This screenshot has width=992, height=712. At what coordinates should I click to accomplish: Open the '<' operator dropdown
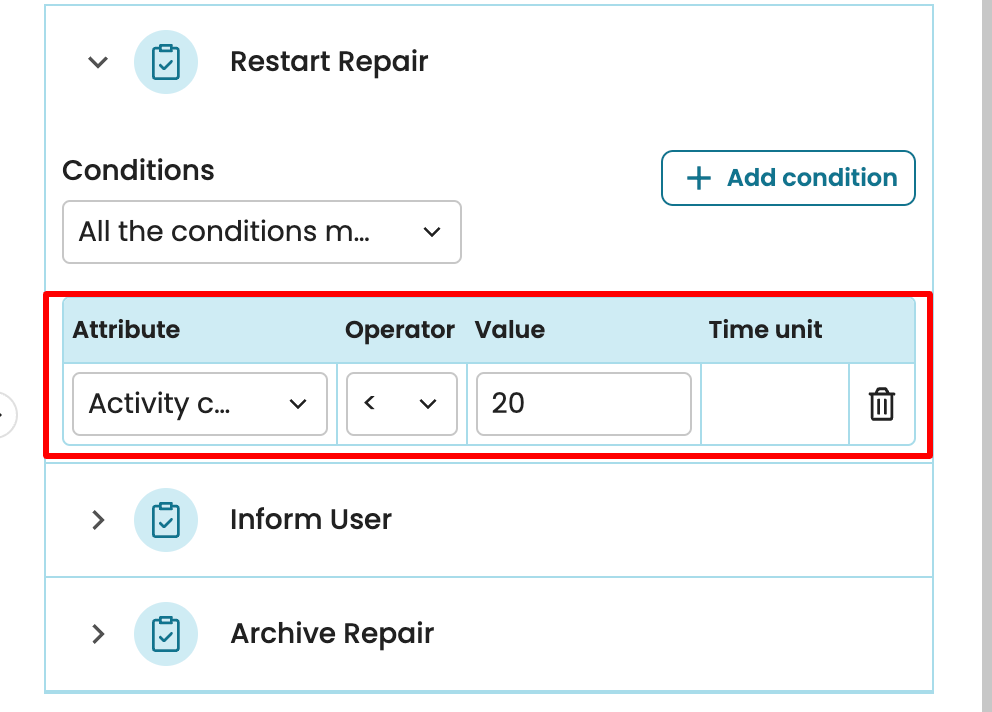pos(401,404)
